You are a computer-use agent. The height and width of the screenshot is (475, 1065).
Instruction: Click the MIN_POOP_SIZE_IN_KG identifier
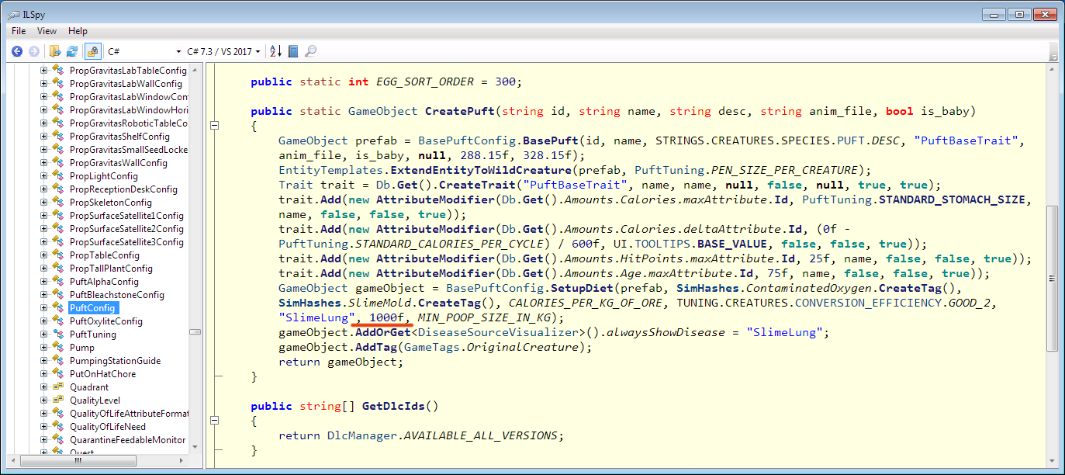coord(484,317)
